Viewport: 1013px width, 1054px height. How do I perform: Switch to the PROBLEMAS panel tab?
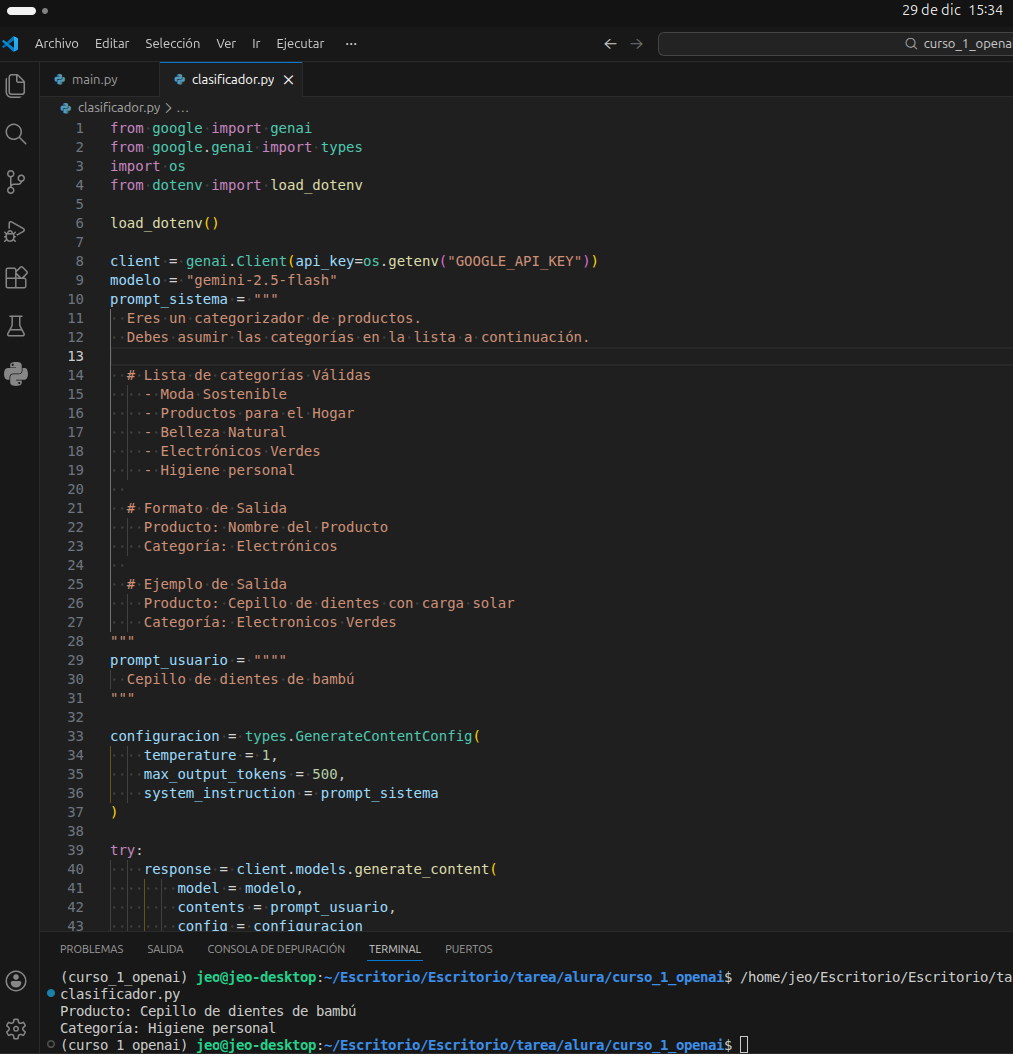(x=91, y=949)
